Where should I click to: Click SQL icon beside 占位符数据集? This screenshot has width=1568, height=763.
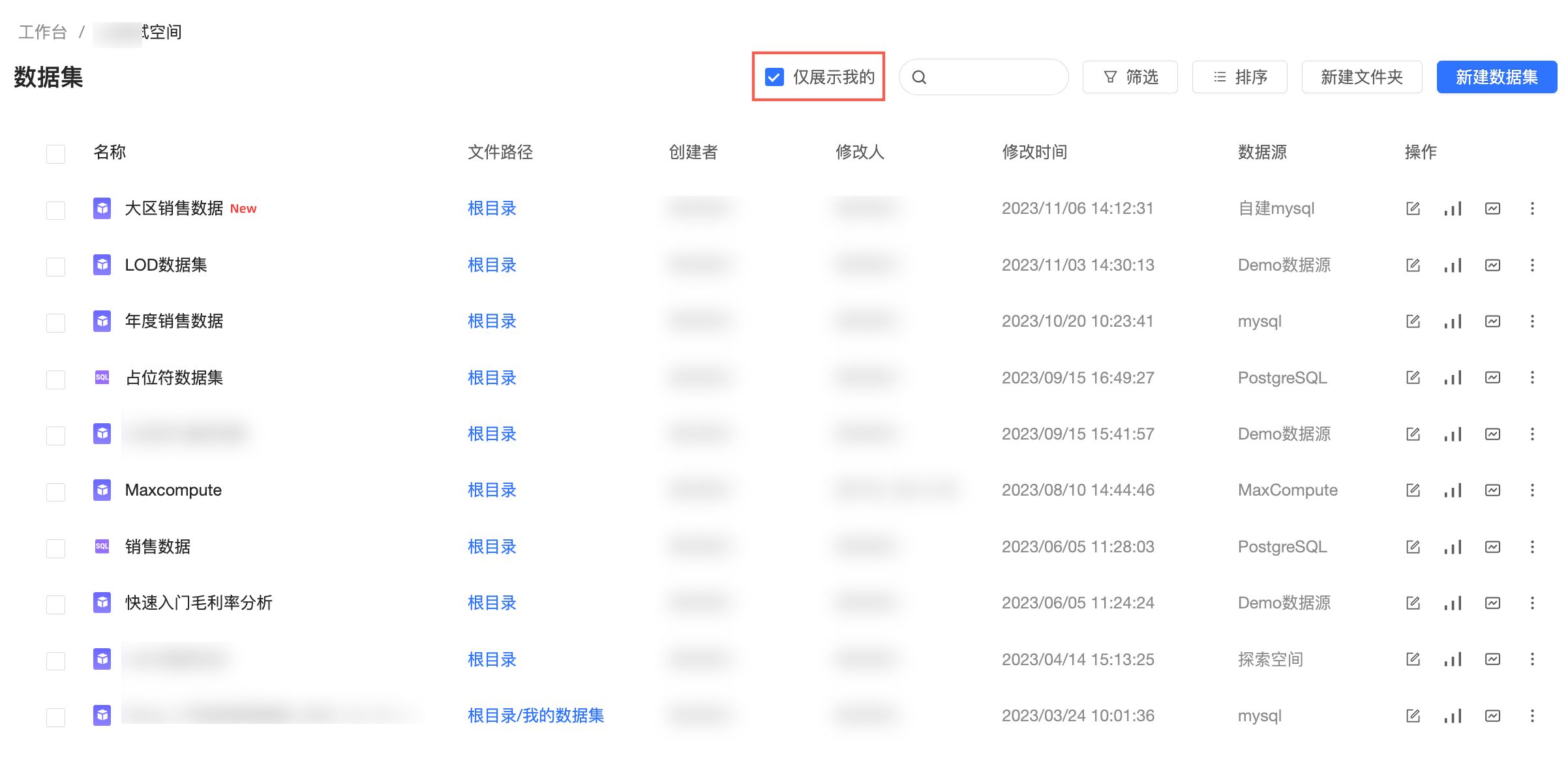pyautogui.click(x=102, y=378)
